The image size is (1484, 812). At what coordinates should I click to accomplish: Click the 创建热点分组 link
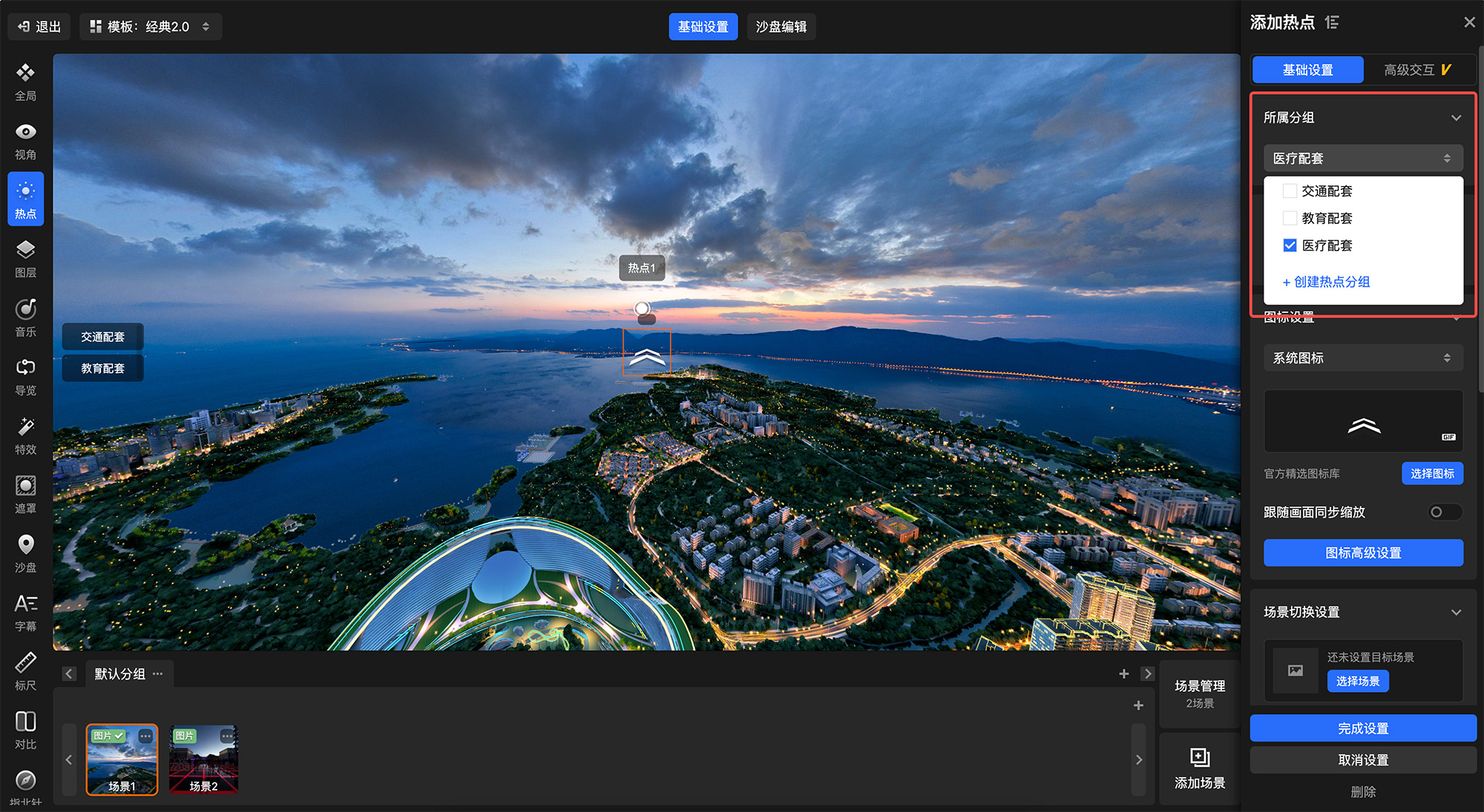pyautogui.click(x=1327, y=282)
